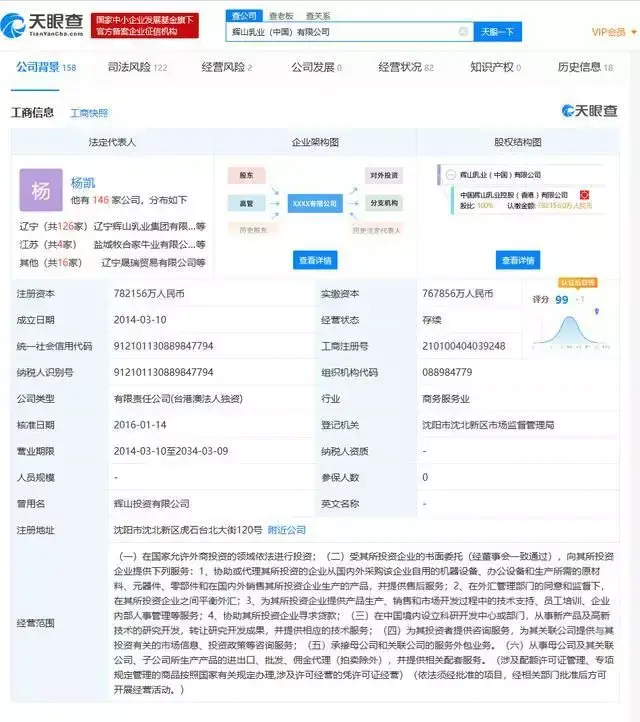Select registration number 210100404039248

(464, 346)
